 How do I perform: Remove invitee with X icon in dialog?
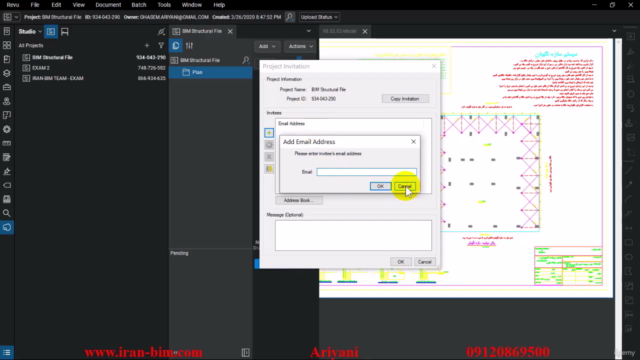[x=269, y=157]
